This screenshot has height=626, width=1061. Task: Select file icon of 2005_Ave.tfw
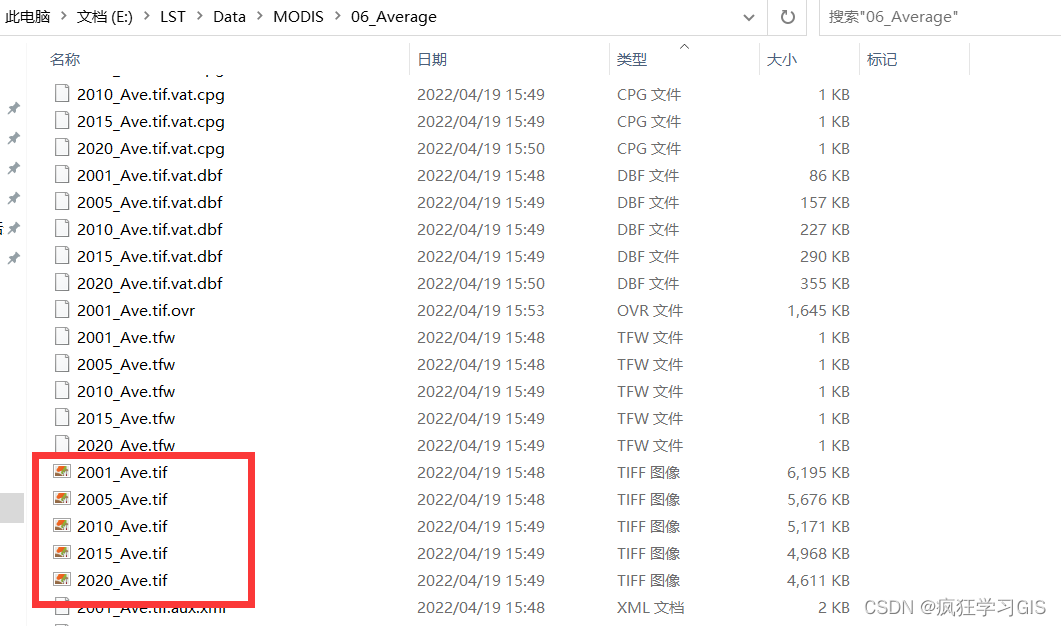point(62,364)
